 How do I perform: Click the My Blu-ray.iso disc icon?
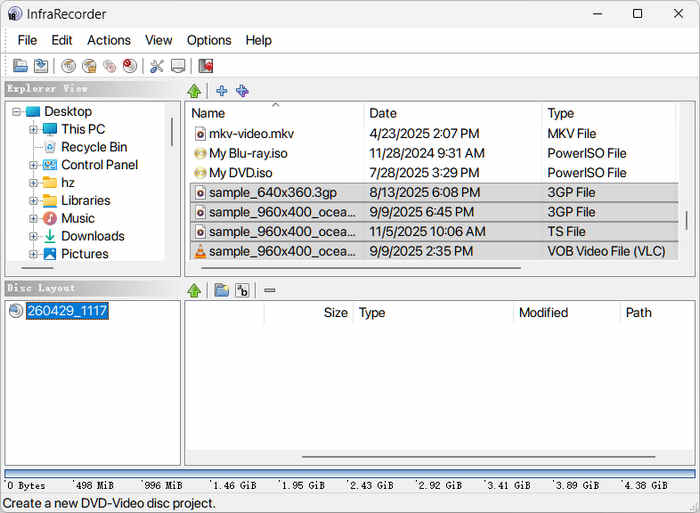200,154
